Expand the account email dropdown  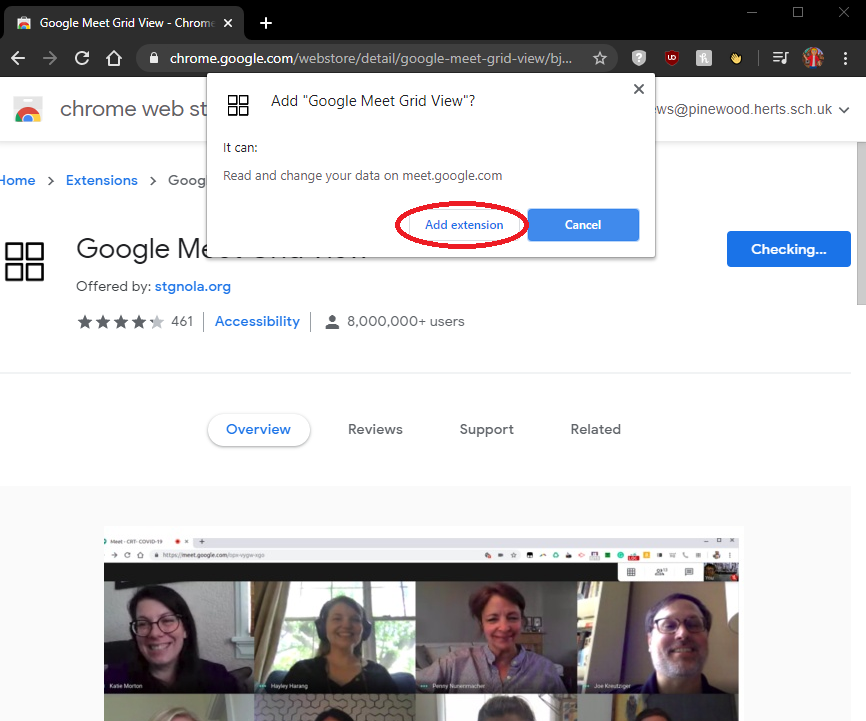[x=844, y=110]
